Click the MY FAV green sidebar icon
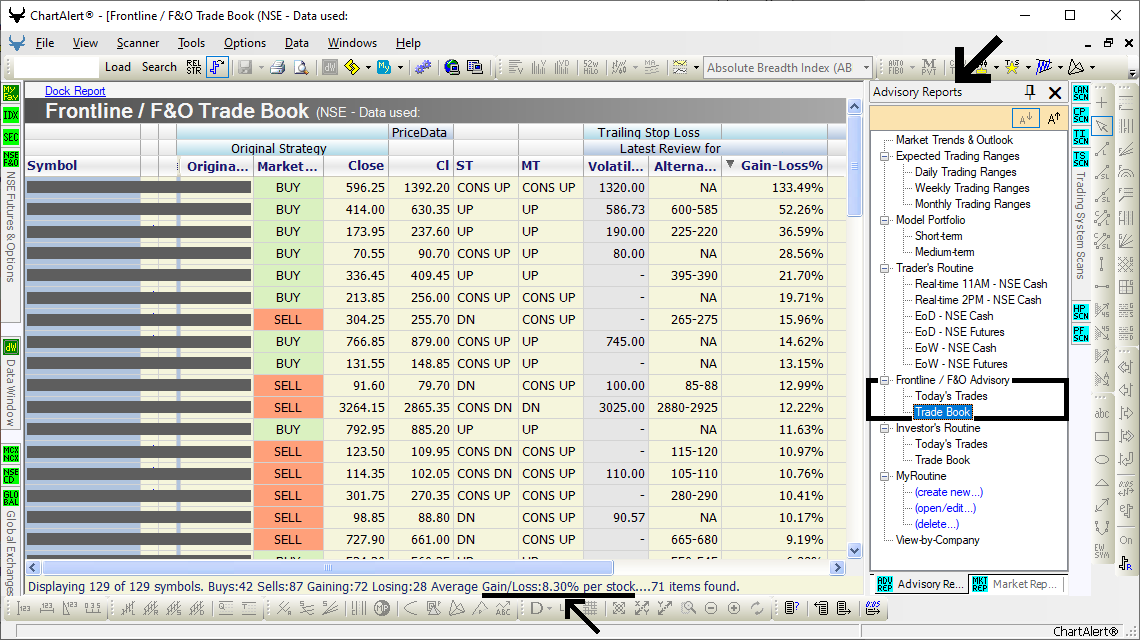 [11, 92]
